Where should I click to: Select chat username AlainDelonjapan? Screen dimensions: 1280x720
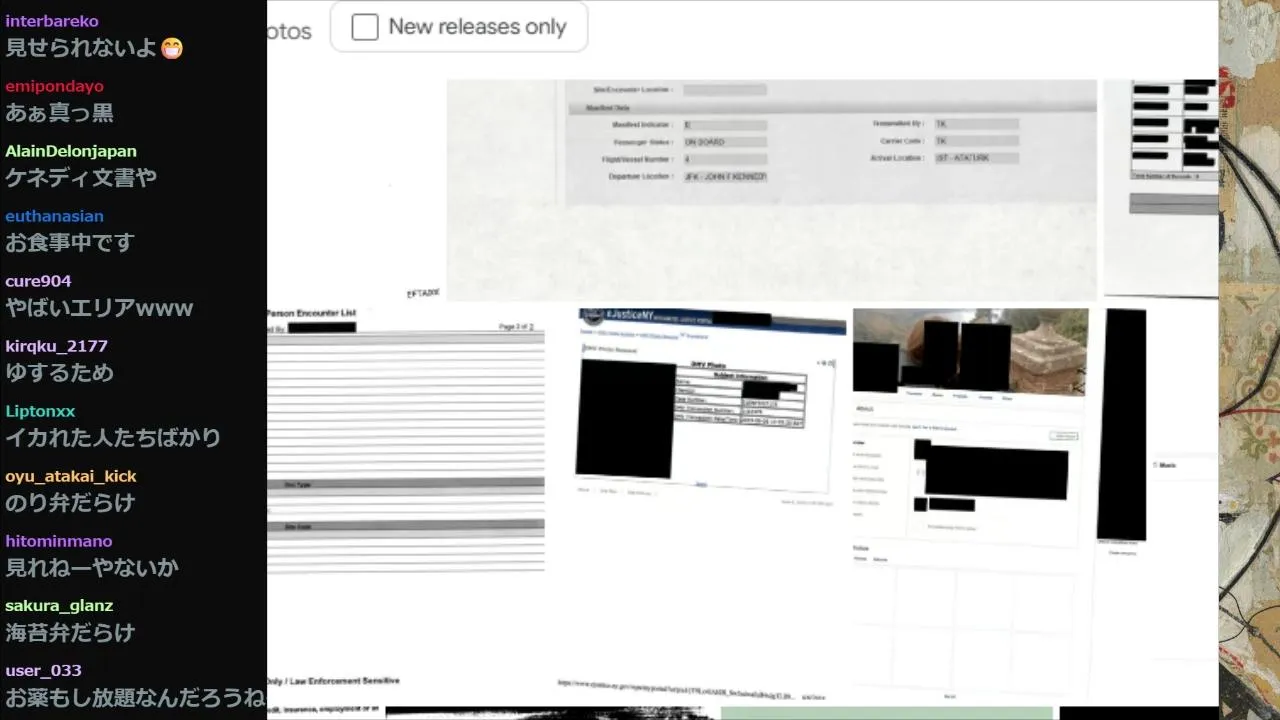click(x=71, y=151)
